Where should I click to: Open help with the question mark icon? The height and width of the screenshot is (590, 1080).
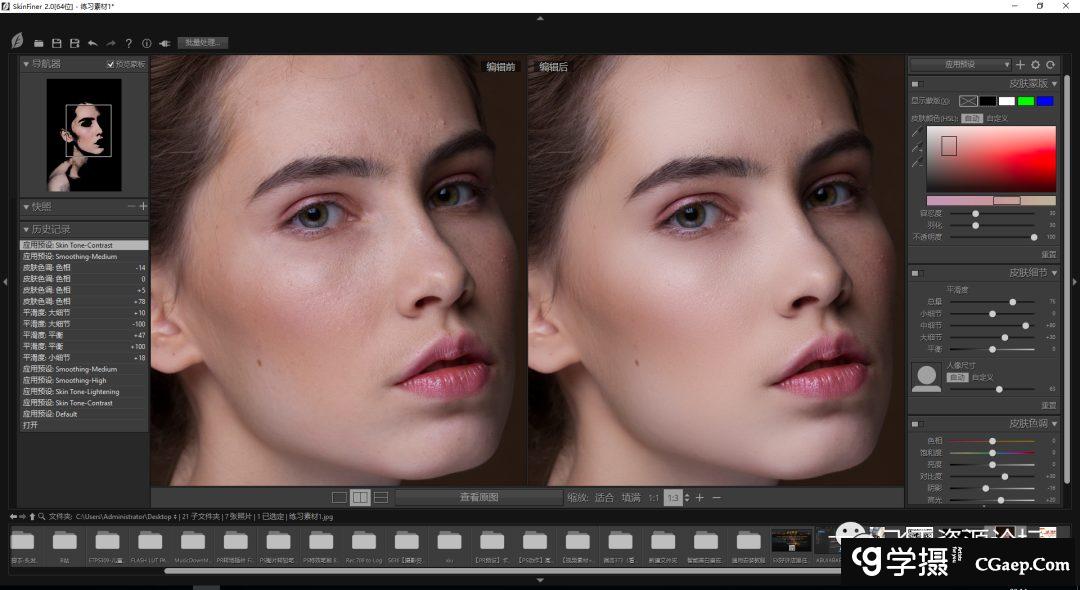click(x=128, y=43)
